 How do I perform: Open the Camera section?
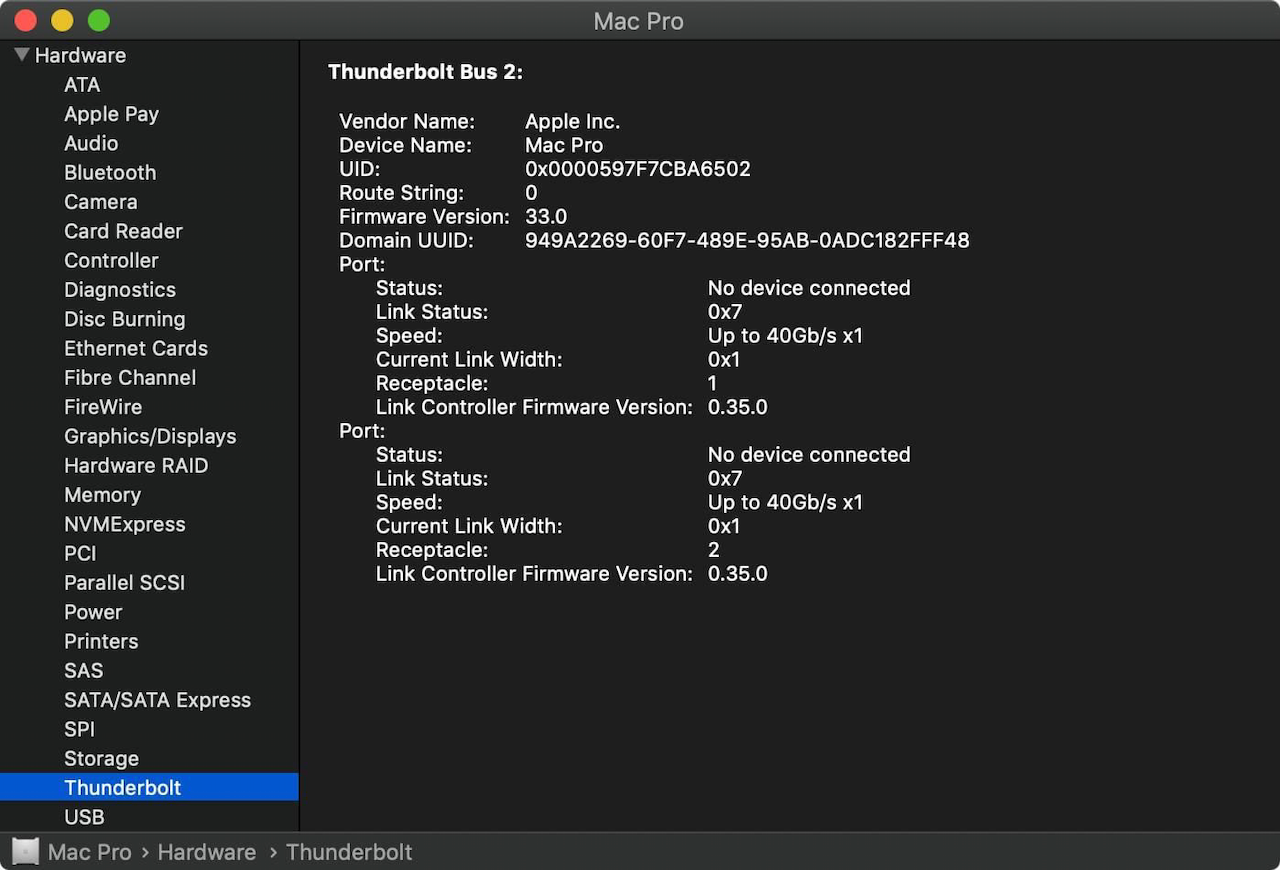100,202
